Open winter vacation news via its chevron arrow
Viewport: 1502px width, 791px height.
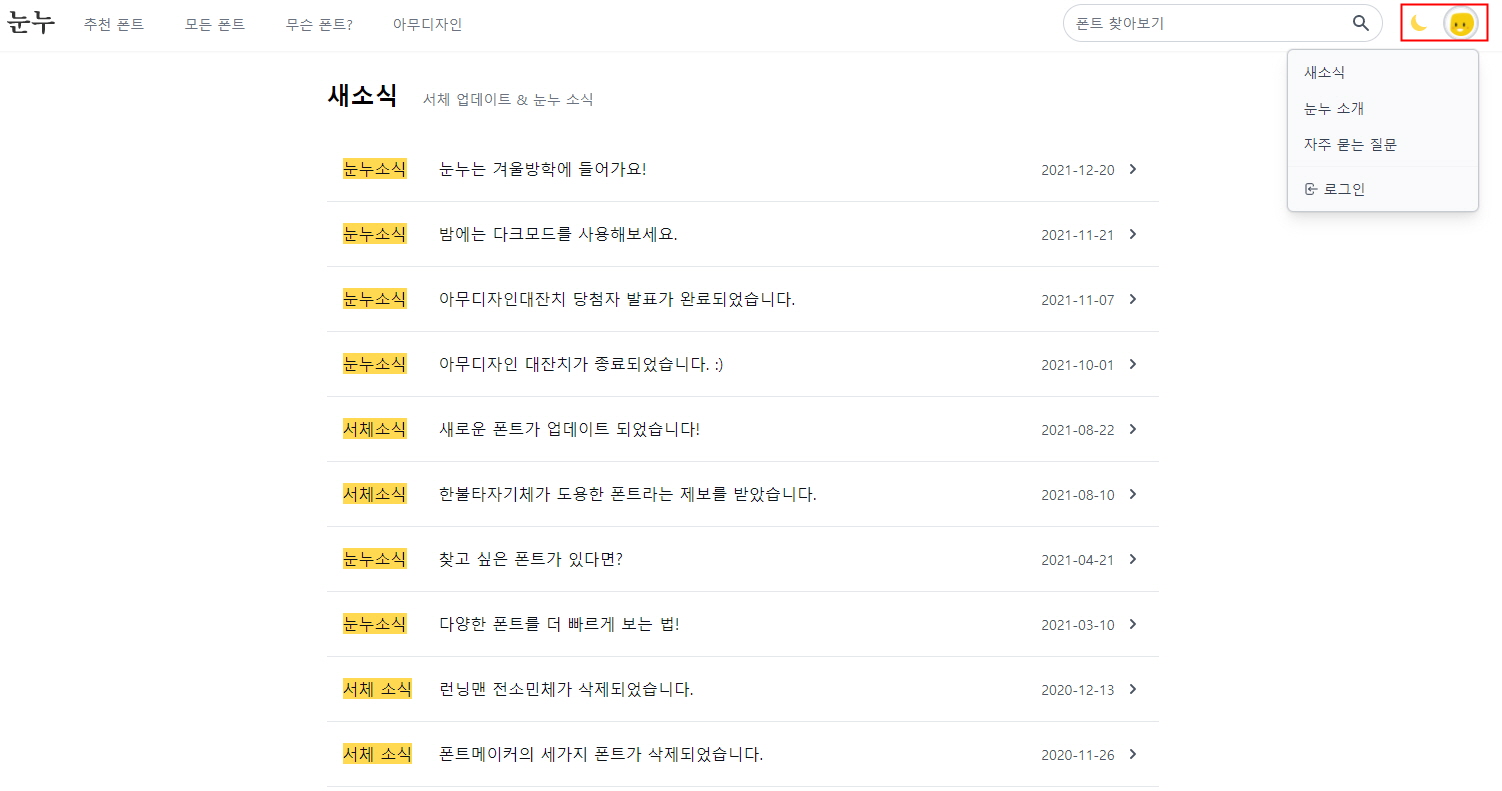point(1133,169)
